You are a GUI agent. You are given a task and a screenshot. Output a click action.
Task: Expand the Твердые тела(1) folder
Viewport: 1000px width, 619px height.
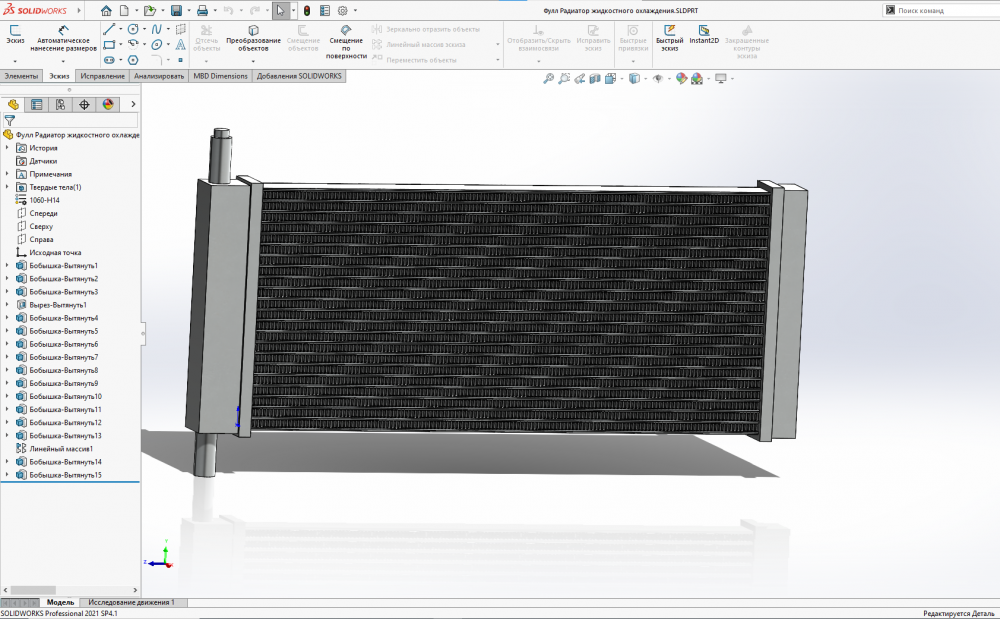coord(7,187)
